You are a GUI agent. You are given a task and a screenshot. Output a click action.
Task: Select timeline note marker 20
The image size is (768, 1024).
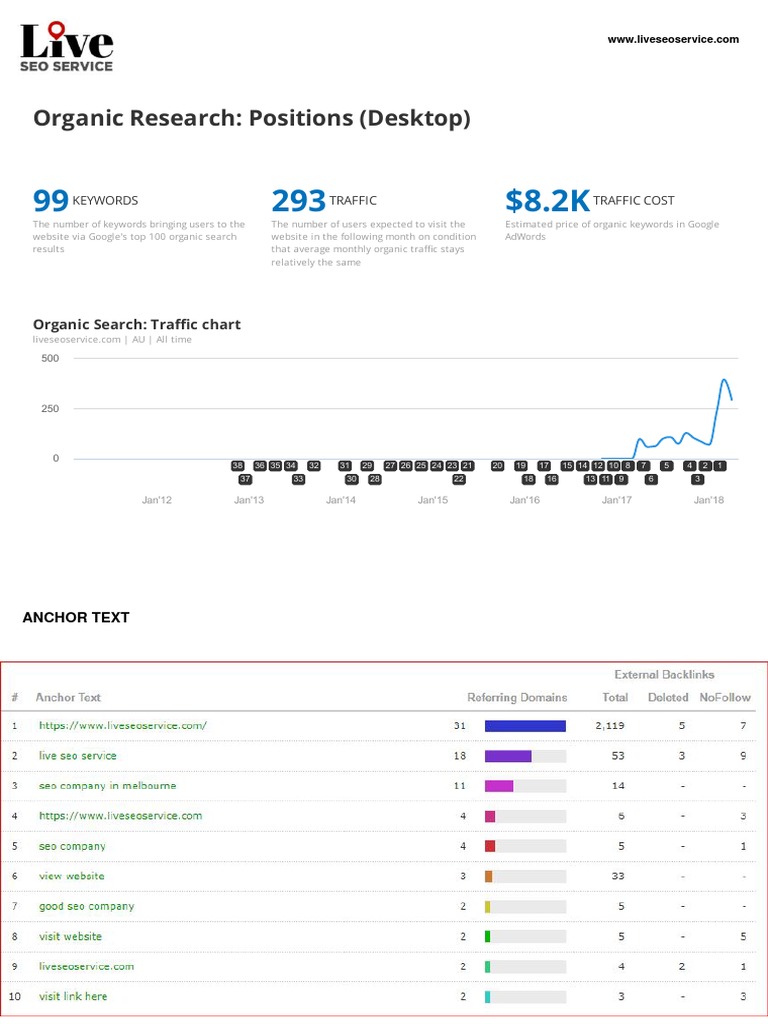(x=498, y=466)
